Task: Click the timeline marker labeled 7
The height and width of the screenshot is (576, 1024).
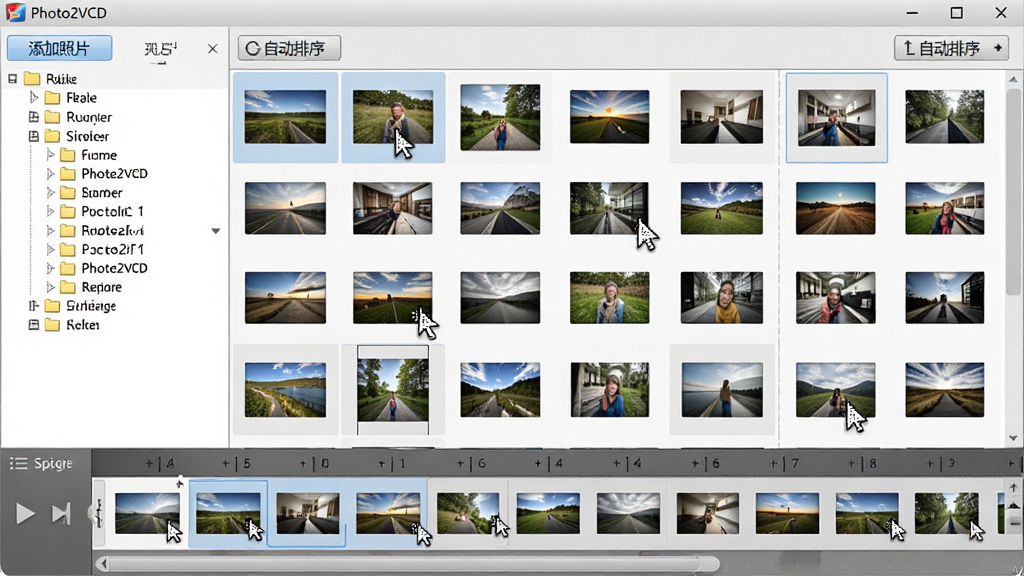Action: [795, 464]
